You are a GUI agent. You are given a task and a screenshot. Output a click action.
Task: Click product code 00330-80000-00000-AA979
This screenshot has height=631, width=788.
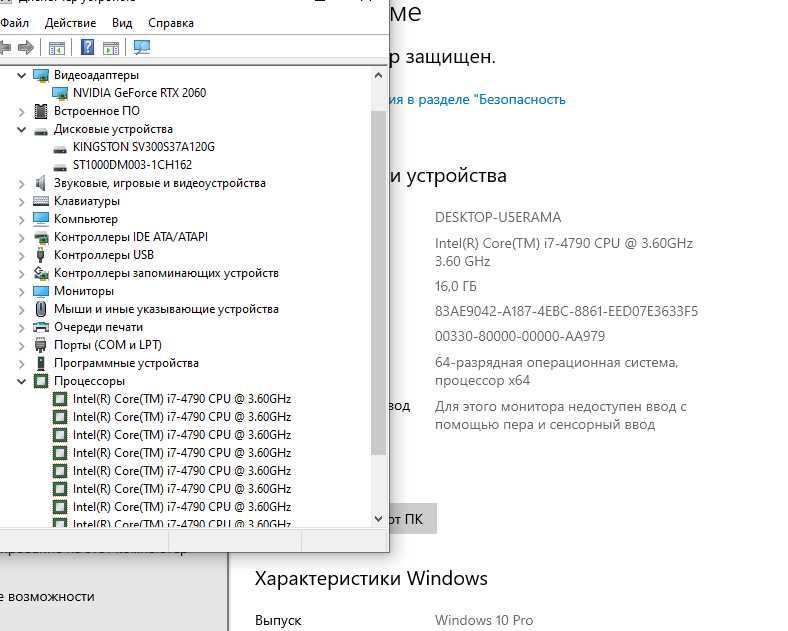[x=520, y=336]
